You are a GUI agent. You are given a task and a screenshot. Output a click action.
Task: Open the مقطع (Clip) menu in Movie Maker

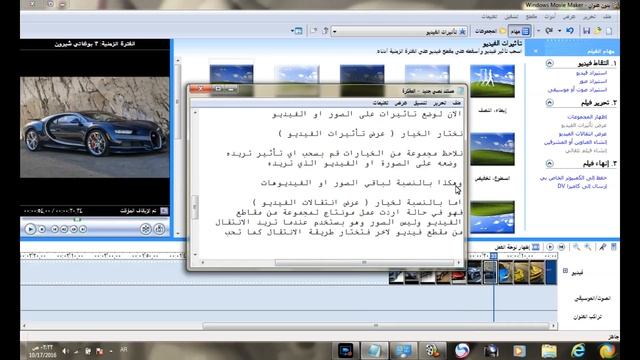coord(531,17)
